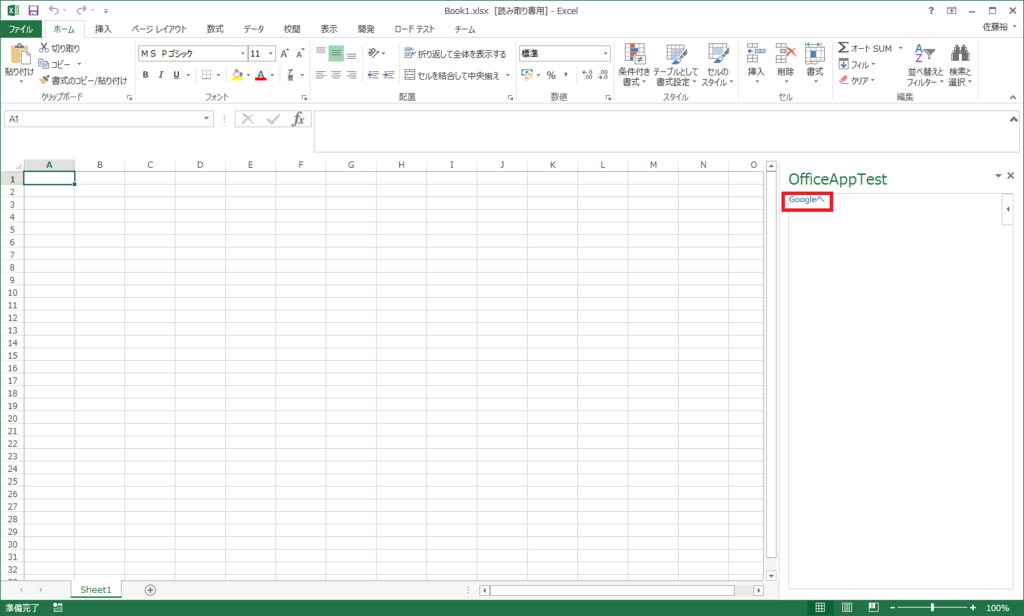The height and width of the screenshot is (616, 1024).
Task: Select the Format Painter icon
Action: (x=42, y=80)
